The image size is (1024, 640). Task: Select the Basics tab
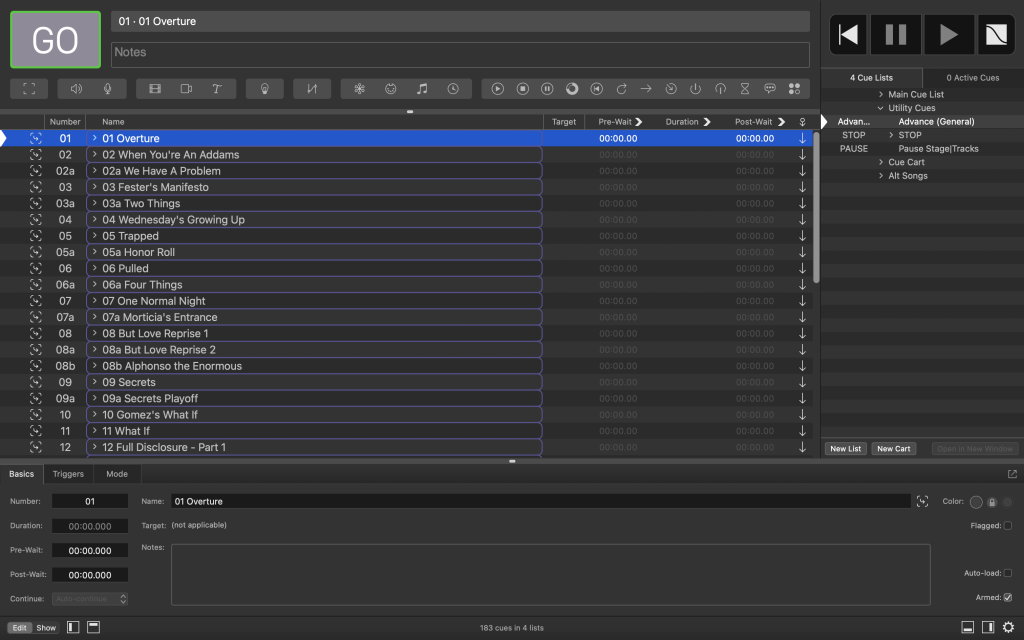(22, 474)
